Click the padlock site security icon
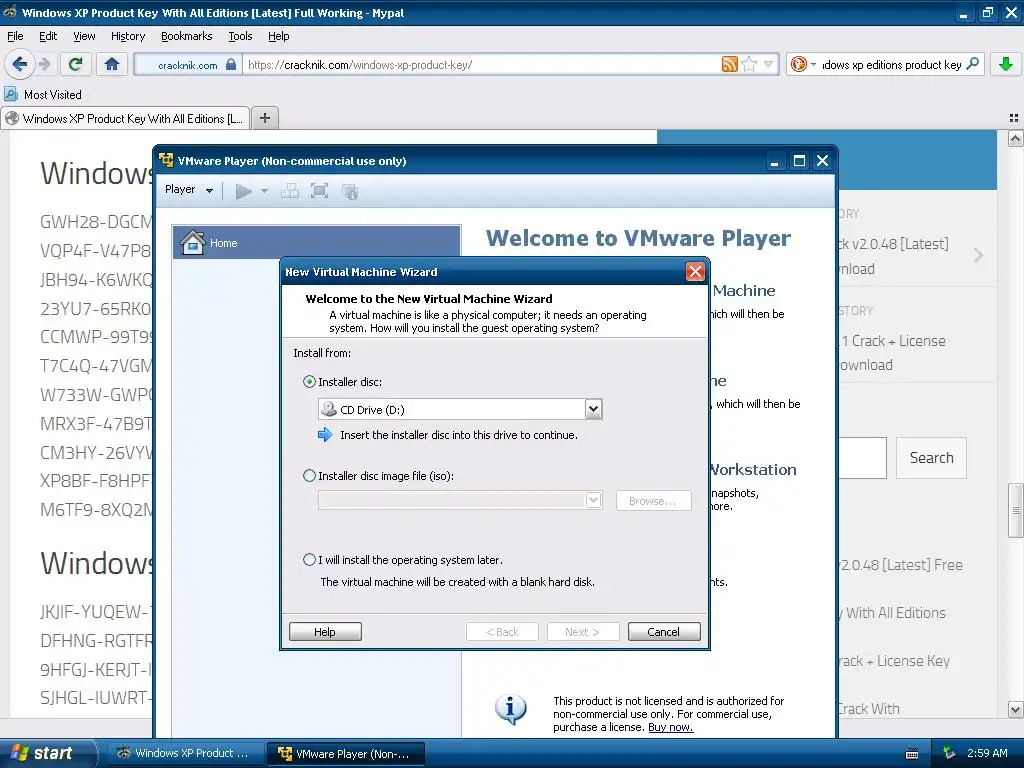Screen dimensions: 1024x768 [231, 64]
